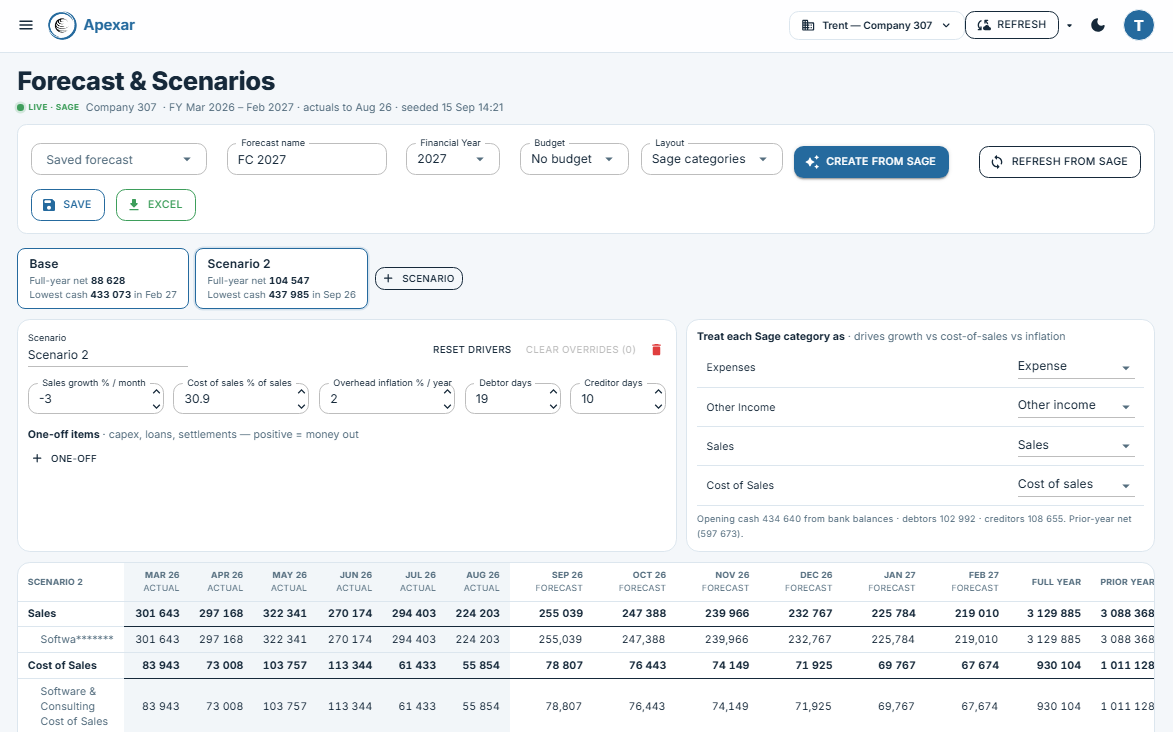Click the sparkle icon on CREATE FROM SAGE

point(812,162)
